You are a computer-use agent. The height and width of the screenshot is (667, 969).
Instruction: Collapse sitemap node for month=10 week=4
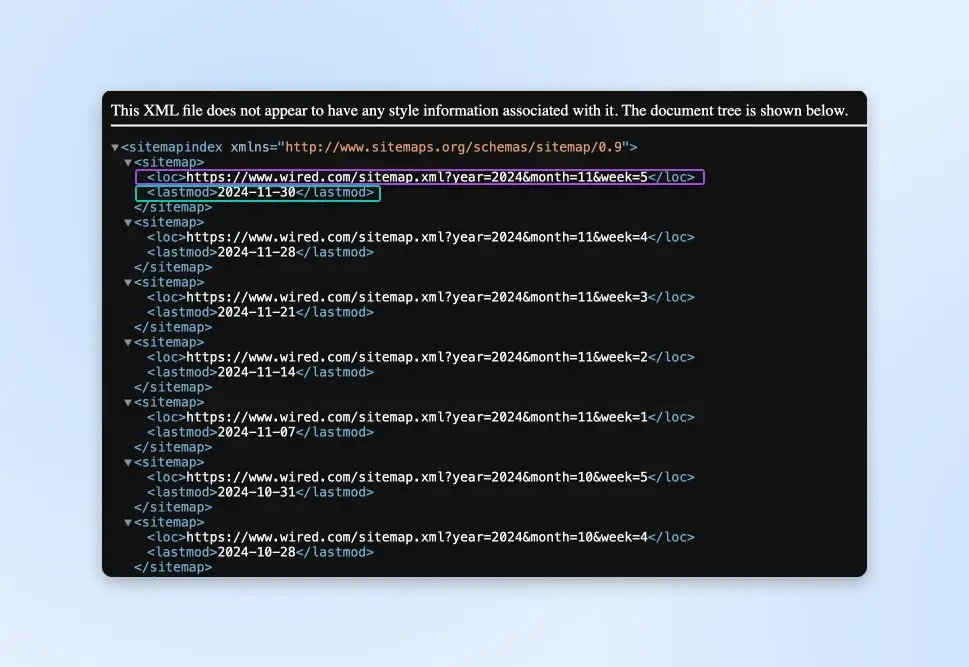click(x=128, y=522)
